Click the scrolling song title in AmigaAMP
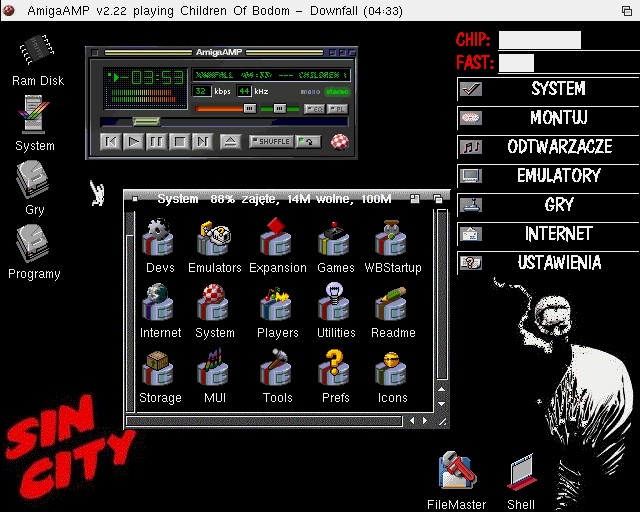Viewport: 640px width, 512px height. [x=271, y=75]
